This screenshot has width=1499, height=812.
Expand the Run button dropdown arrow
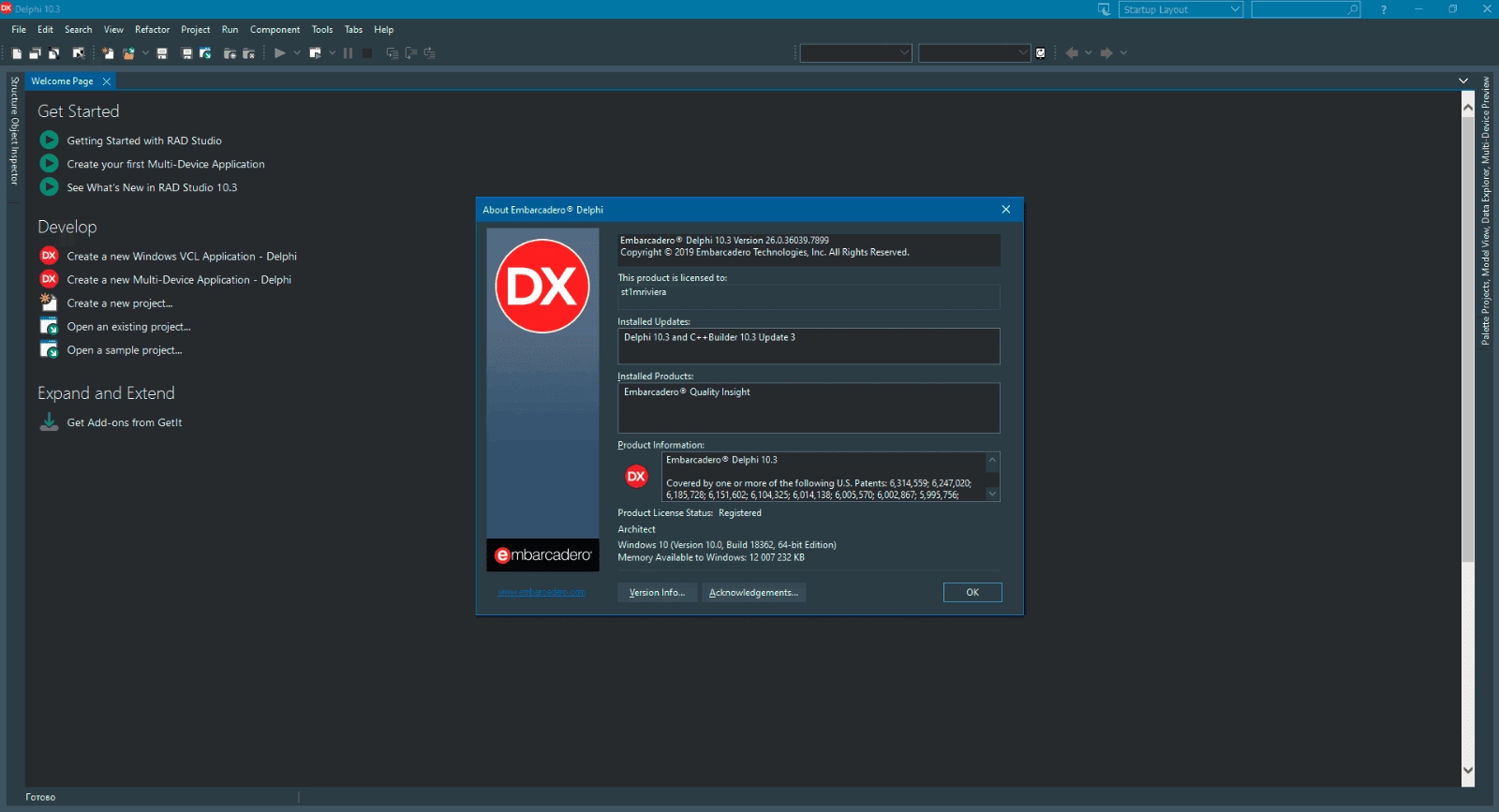click(x=297, y=53)
